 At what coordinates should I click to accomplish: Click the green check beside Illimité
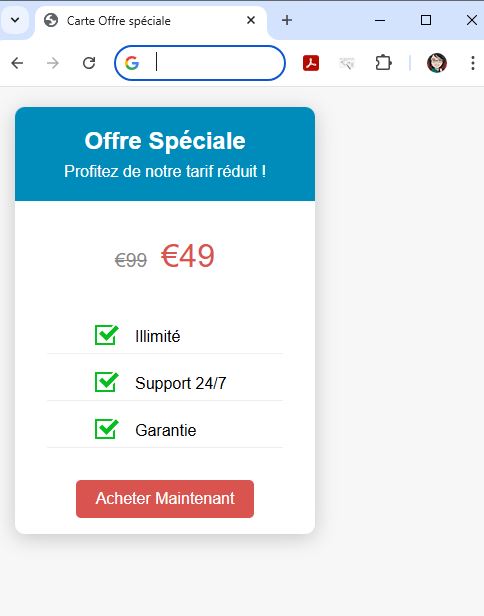click(106, 335)
